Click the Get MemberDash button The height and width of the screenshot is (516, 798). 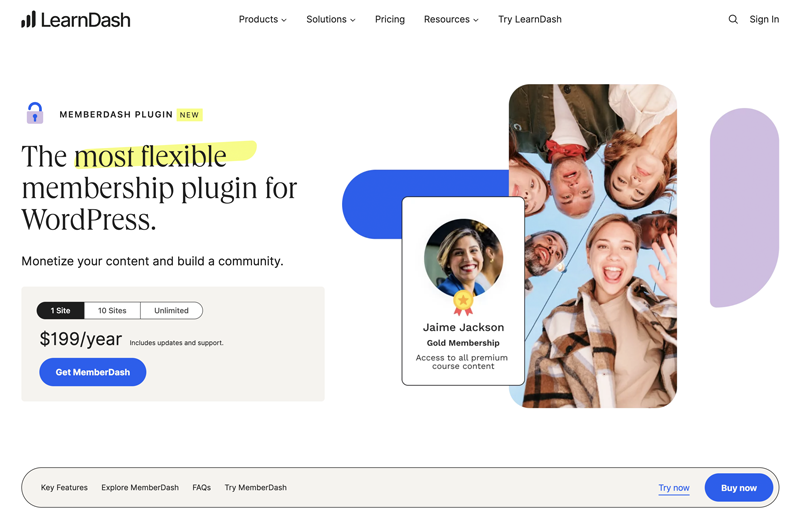(x=93, y=372)
